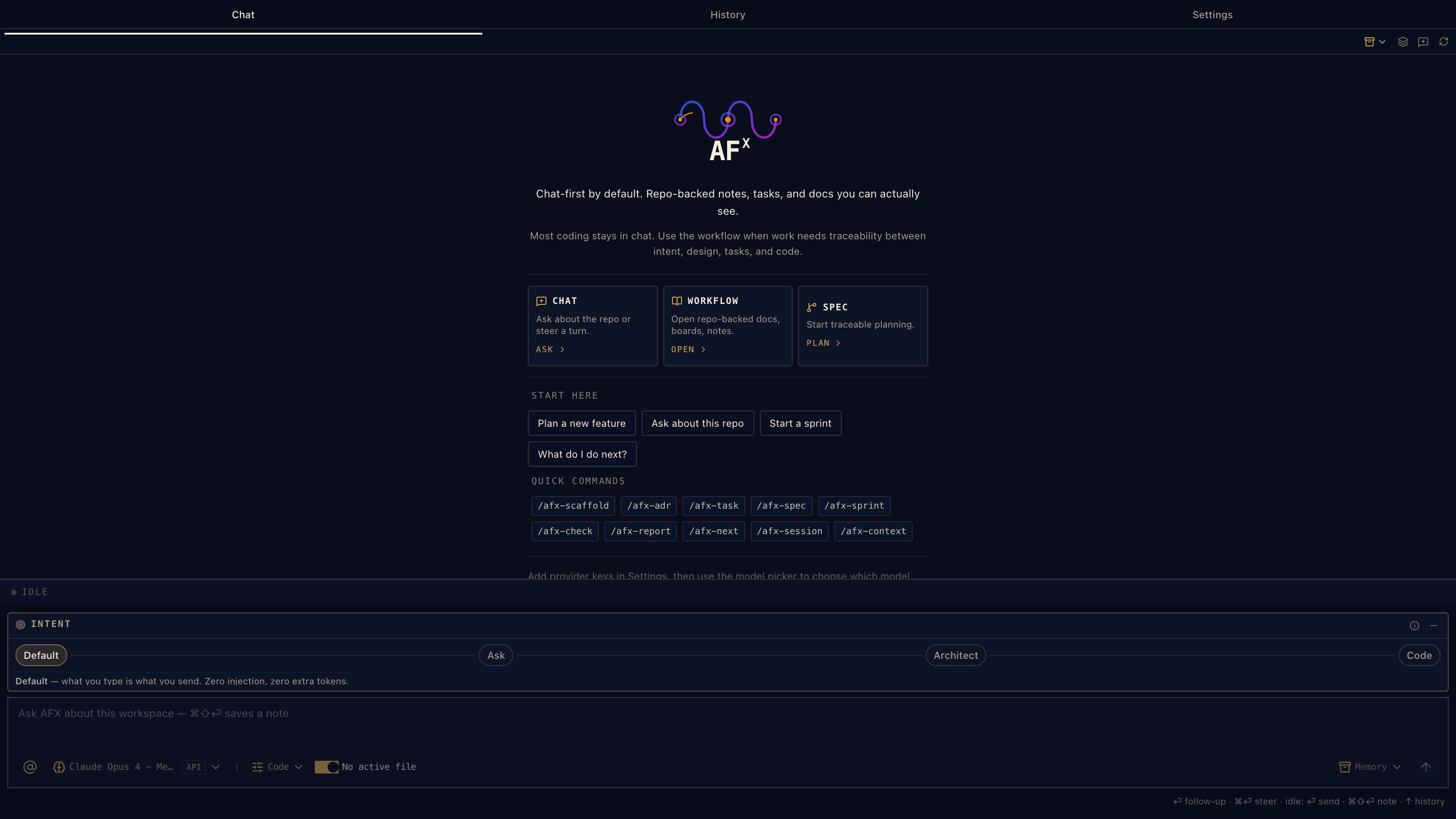Screen dimensions: 1456x819
Task: Click the info icon in Intent panel
Action: [x=1414, y=625]
